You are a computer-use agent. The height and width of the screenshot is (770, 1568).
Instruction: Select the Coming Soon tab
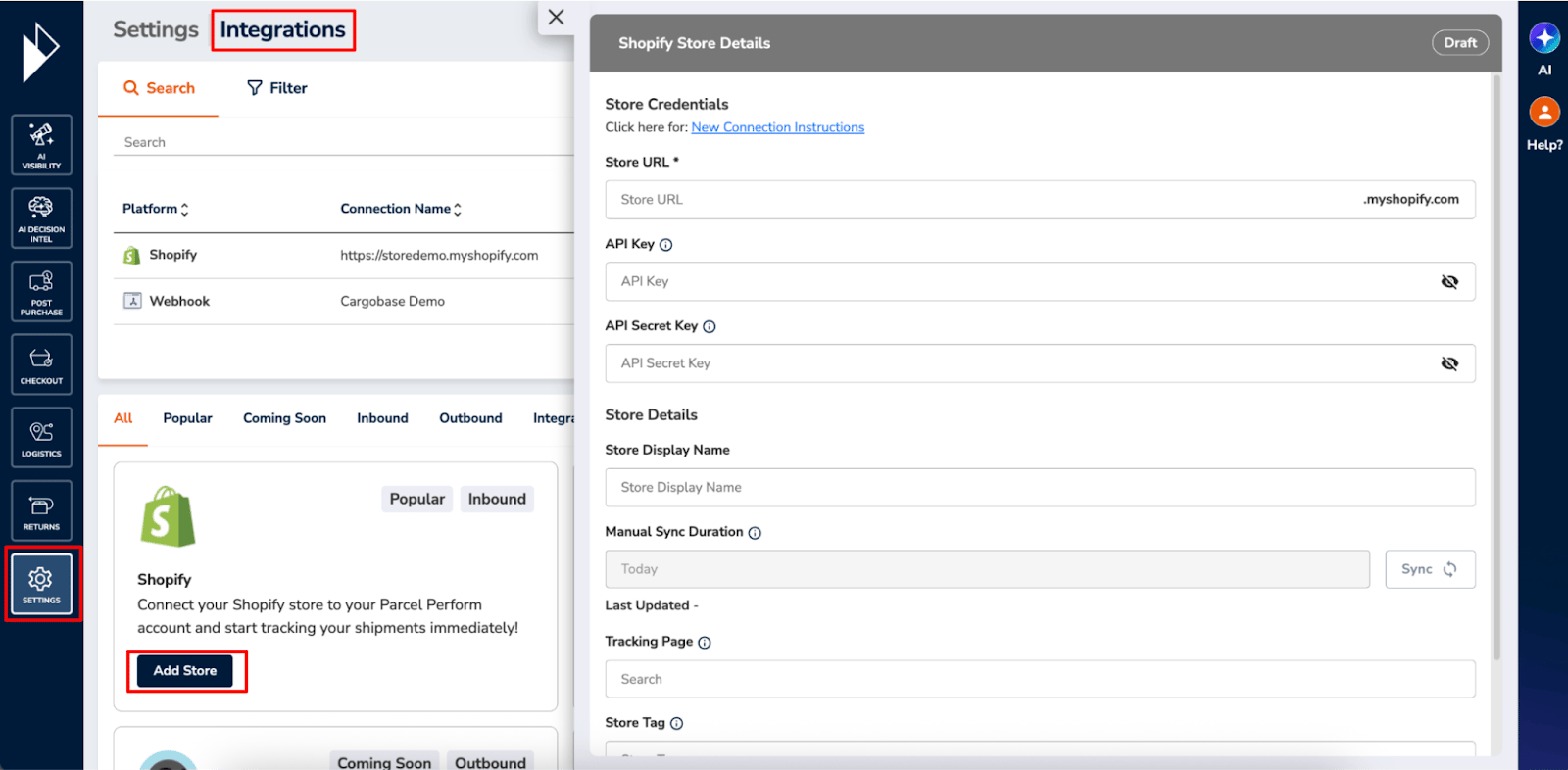click(x=284, y=418)
